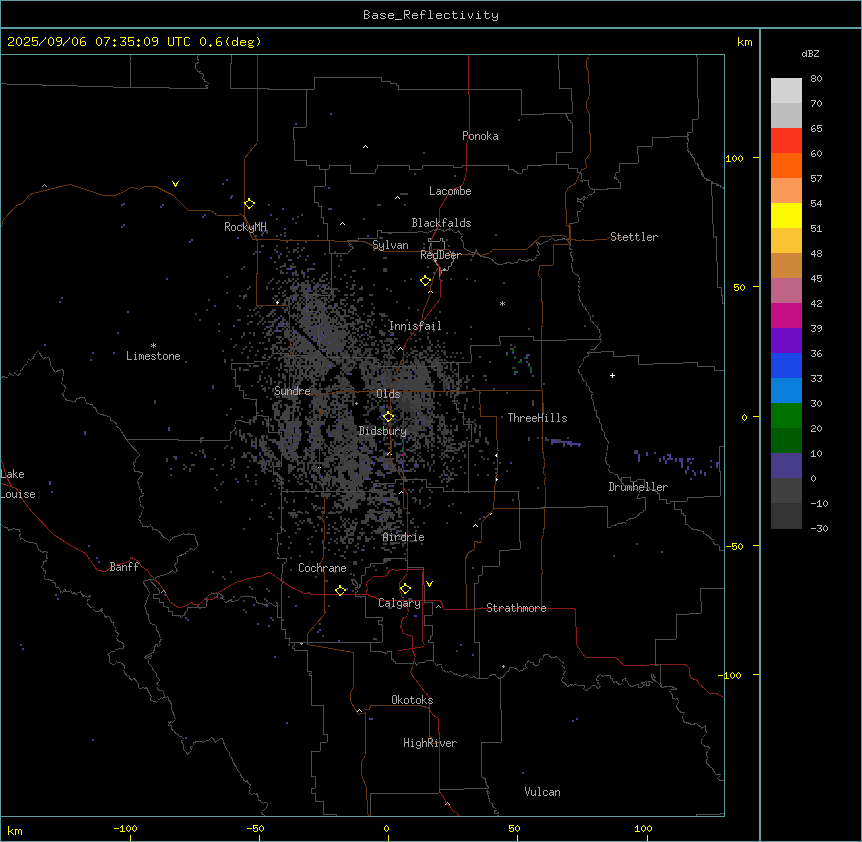
Task: Click the yellow diamond marker above Calgary label
Action: 405,589
